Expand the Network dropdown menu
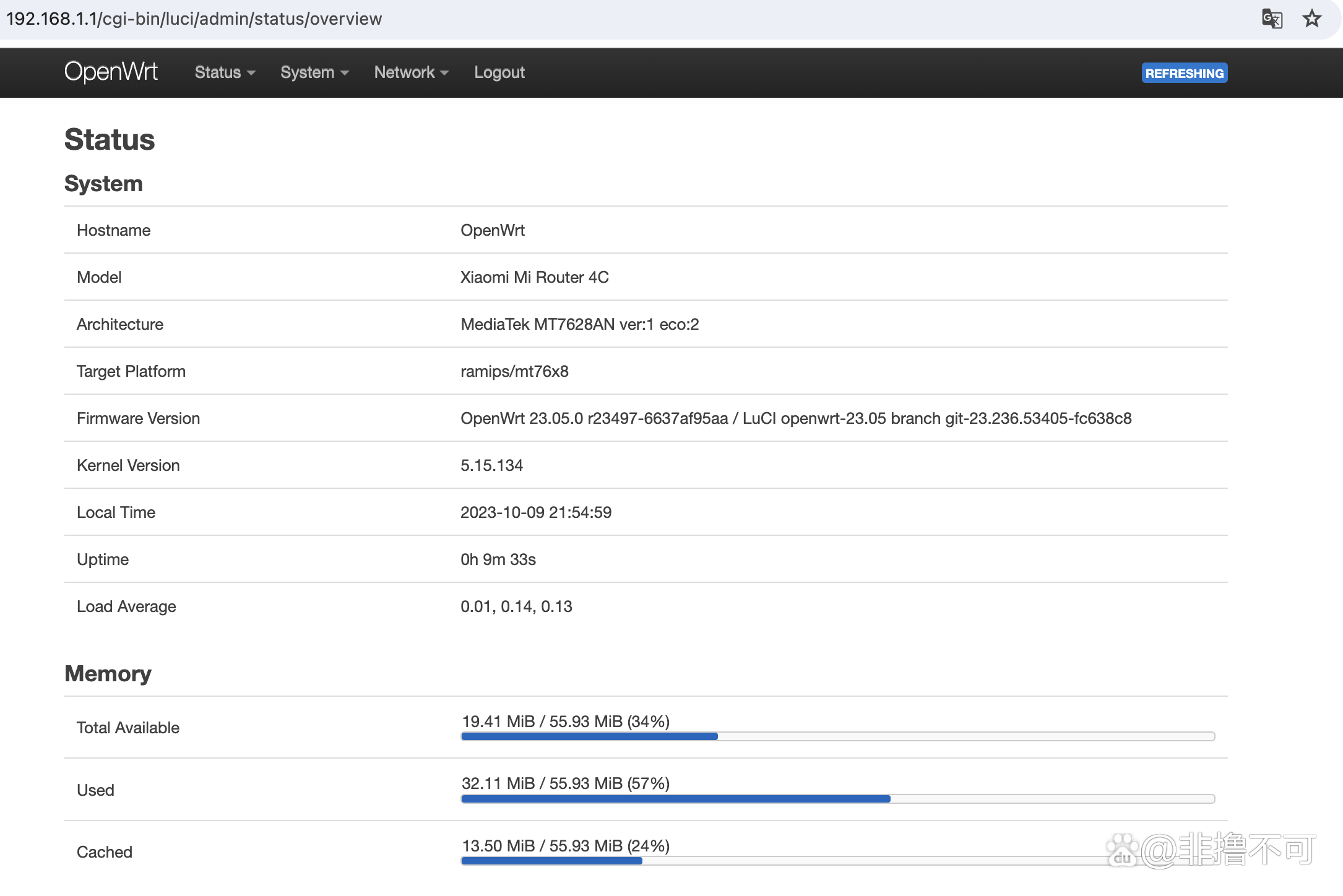The image size is (1343, 896). click(x=411, y=72)
